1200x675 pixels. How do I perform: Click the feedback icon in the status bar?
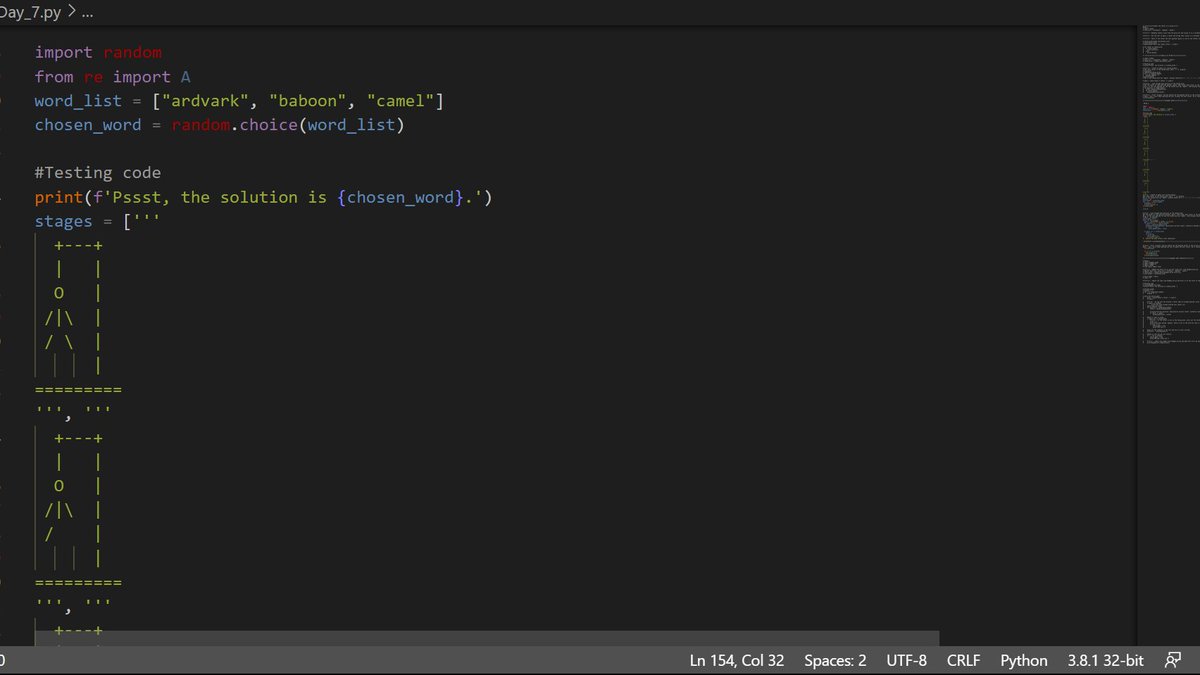1173,660
